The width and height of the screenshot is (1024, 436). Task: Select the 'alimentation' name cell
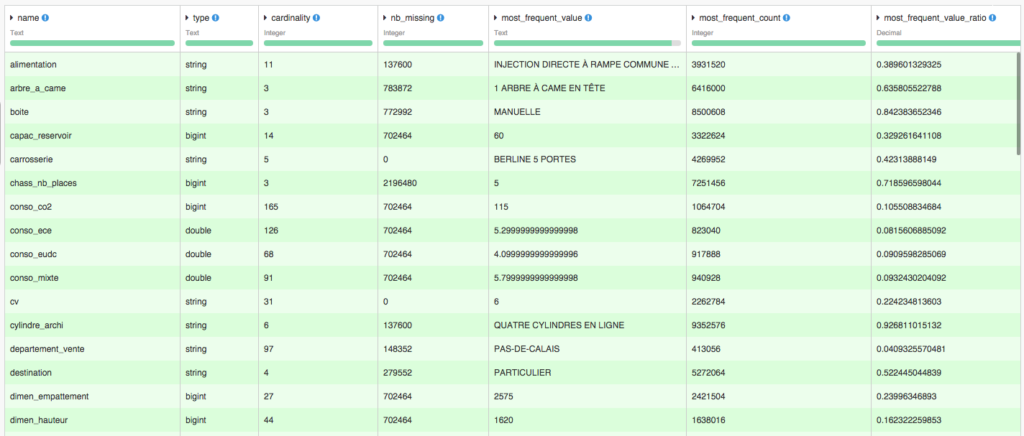(36, 64)
